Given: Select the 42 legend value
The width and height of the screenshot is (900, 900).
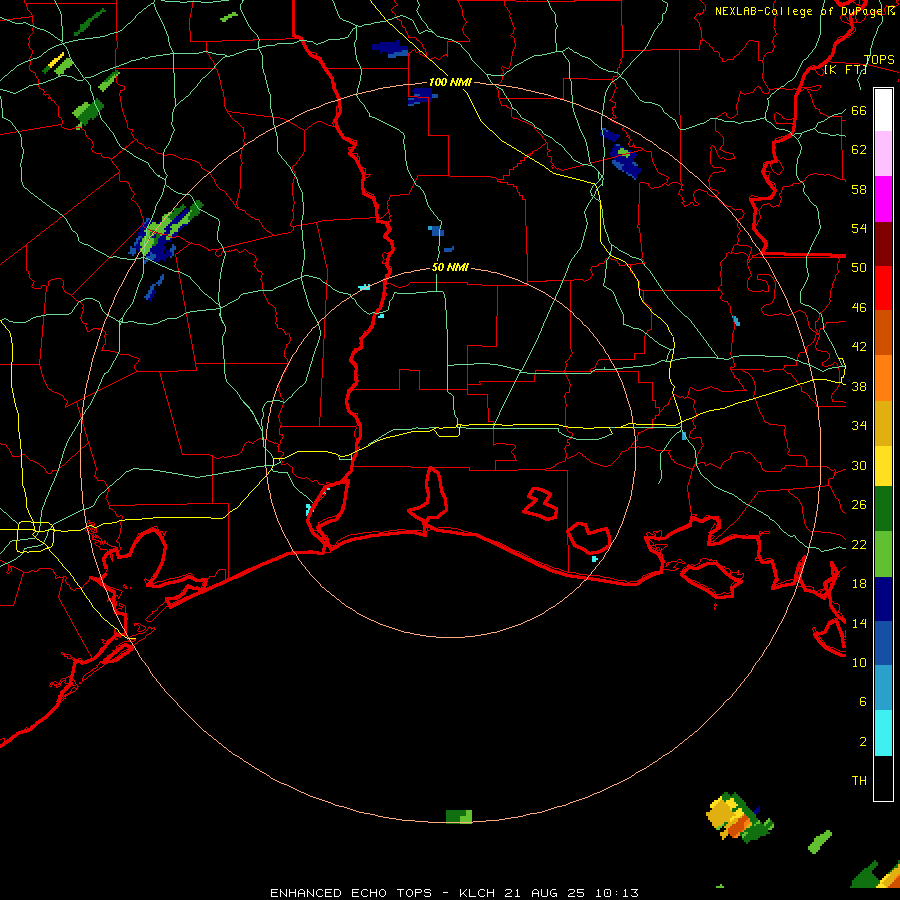Looking at the screenshot, I should pos(859,346).
